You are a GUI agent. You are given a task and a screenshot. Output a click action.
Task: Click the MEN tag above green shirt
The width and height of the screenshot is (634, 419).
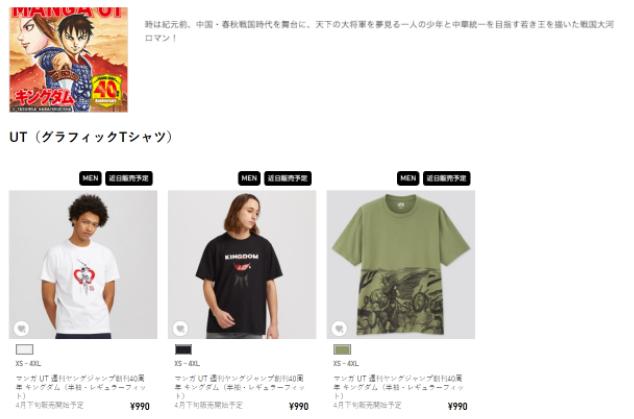click(408, 178)
